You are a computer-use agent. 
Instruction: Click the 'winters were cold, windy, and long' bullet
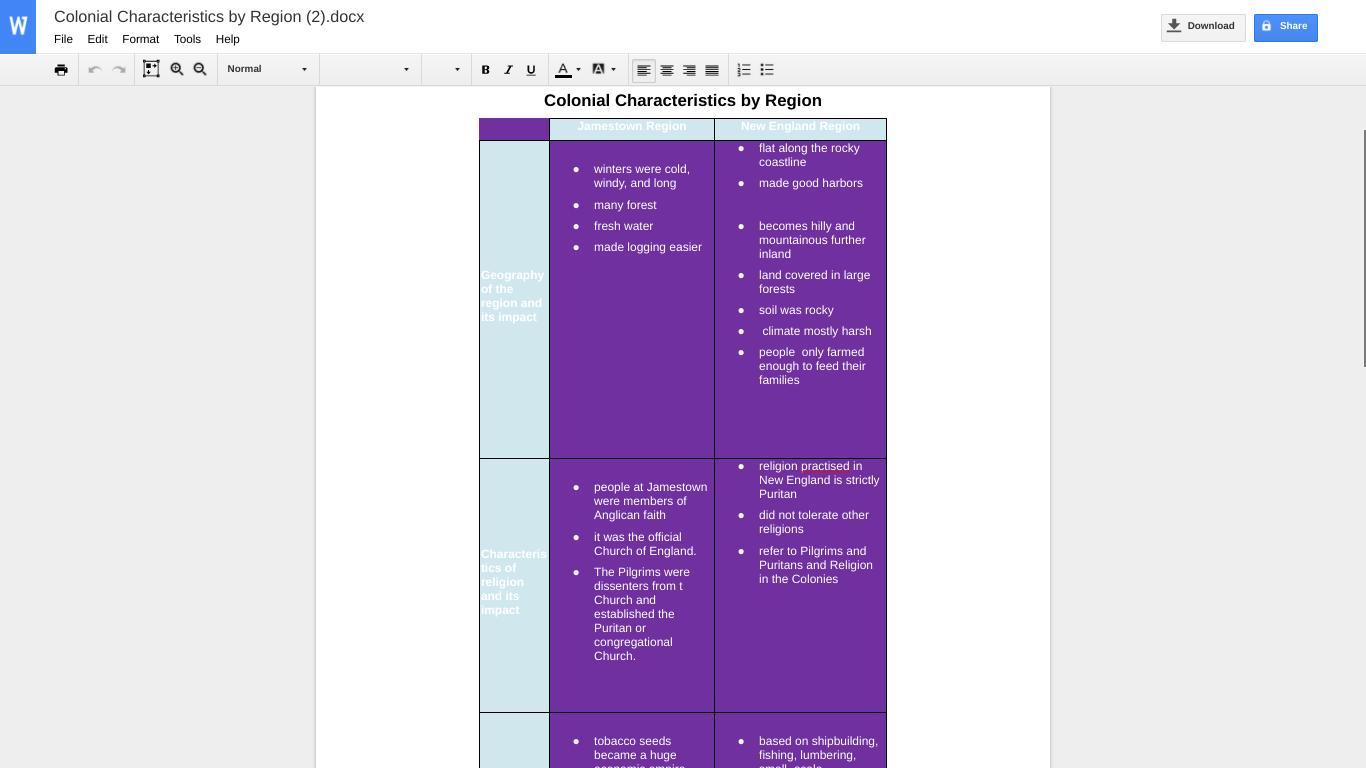[642, 176]
